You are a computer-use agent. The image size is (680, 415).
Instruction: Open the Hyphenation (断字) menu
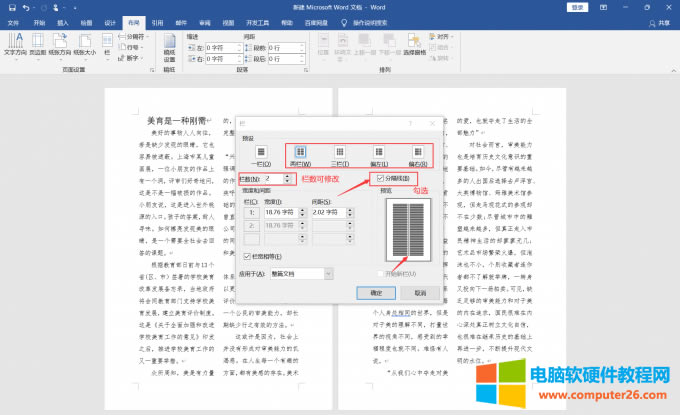(x=131, y=58)
